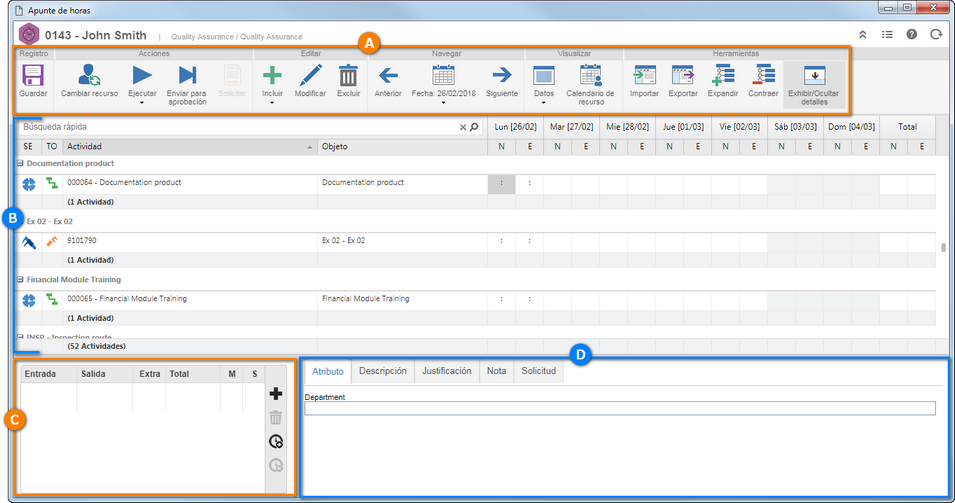Click the Excluir trash icon
The width and height of the screenshot is (955, 503).
click(x=348, y=76)
